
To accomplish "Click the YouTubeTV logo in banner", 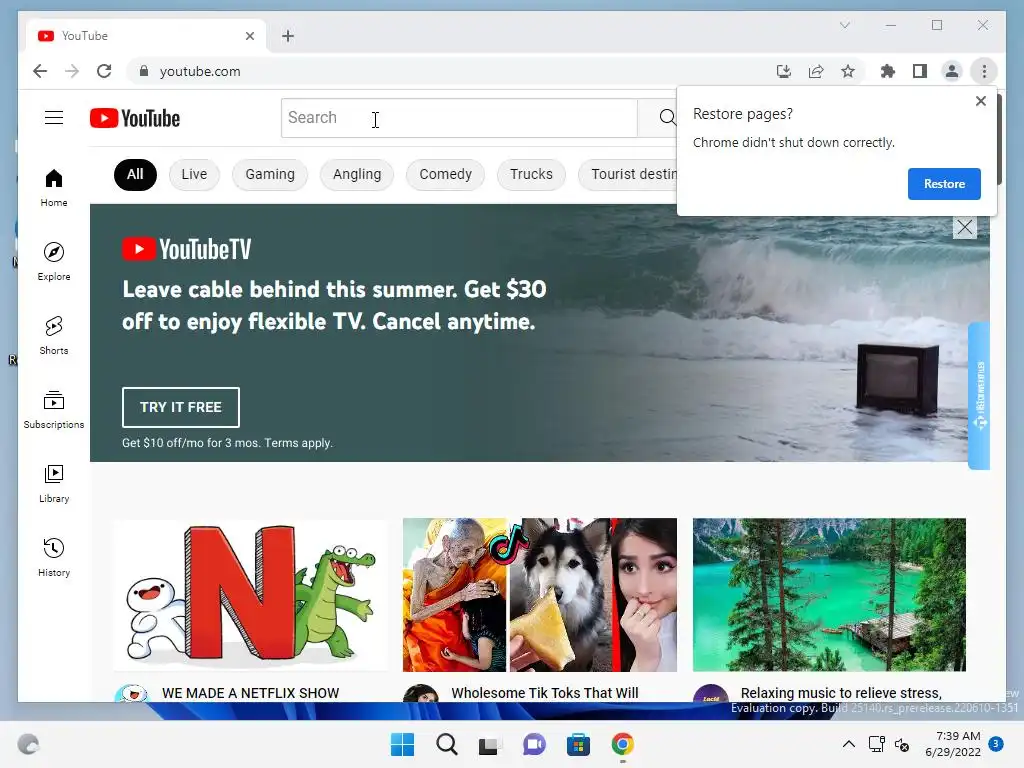I will 187,249.
